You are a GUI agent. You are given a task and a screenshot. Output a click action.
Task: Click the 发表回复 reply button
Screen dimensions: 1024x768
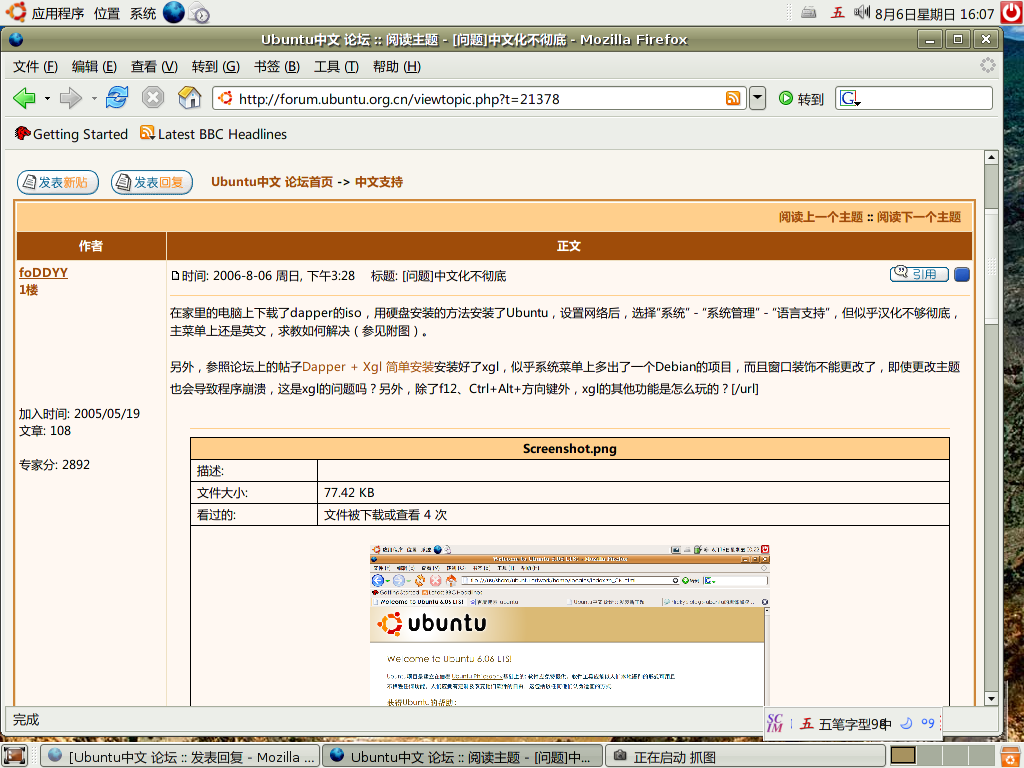tap(152, 182)
